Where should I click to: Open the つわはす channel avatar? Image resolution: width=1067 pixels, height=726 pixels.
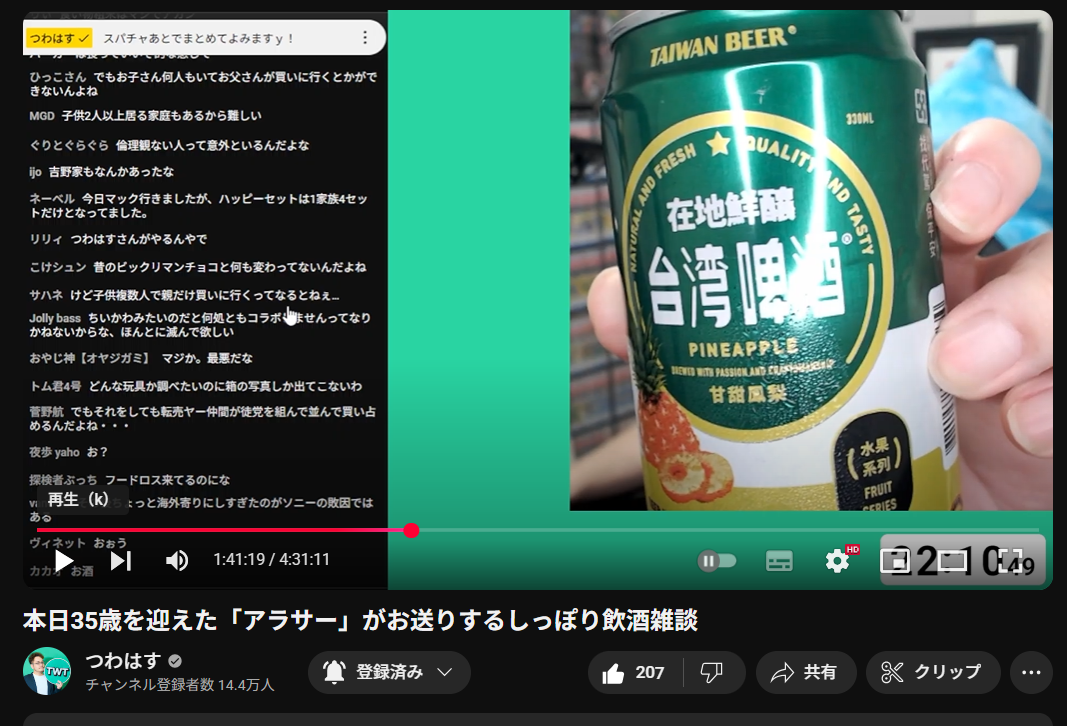47,671
